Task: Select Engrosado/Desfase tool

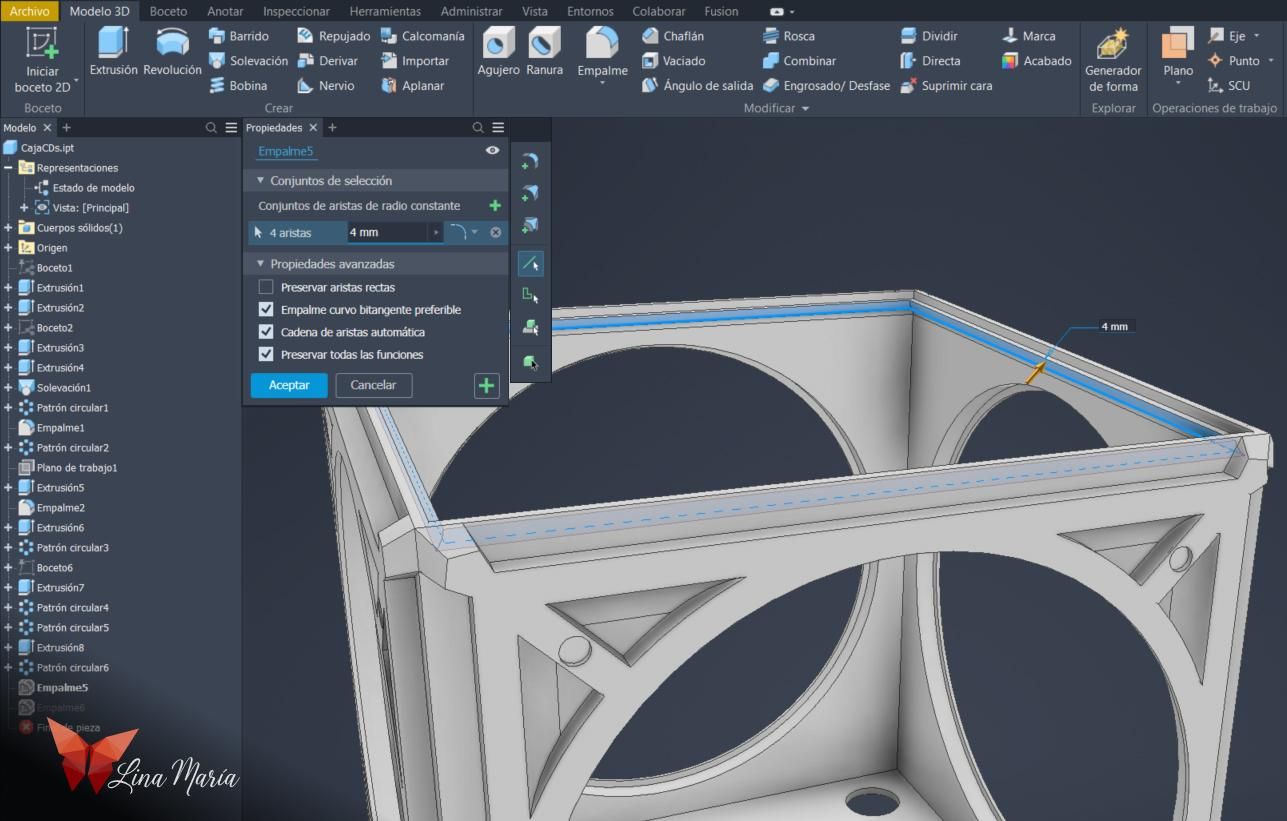Action: pyautogui.click(x=826, y=86)
